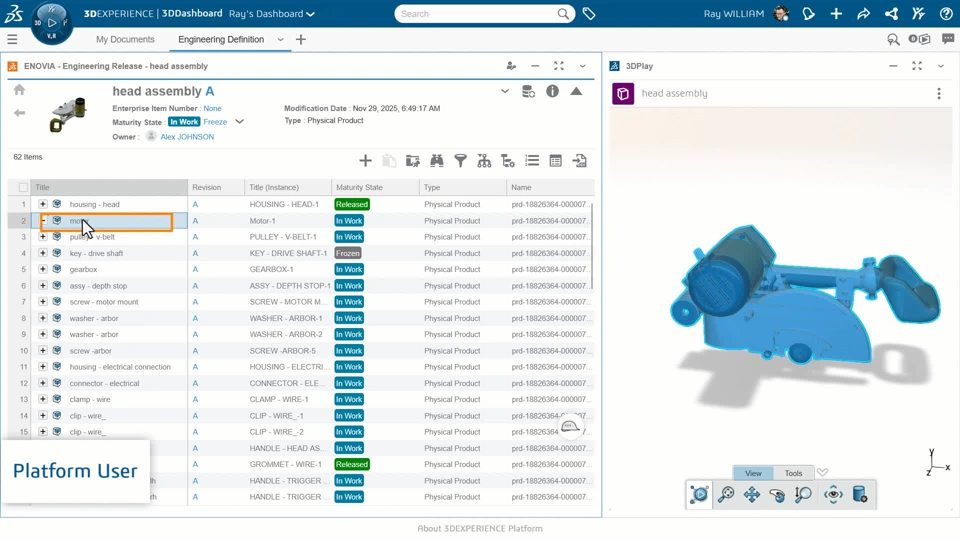Click the eye visibility tool in 3DPlay

[833, 495]
